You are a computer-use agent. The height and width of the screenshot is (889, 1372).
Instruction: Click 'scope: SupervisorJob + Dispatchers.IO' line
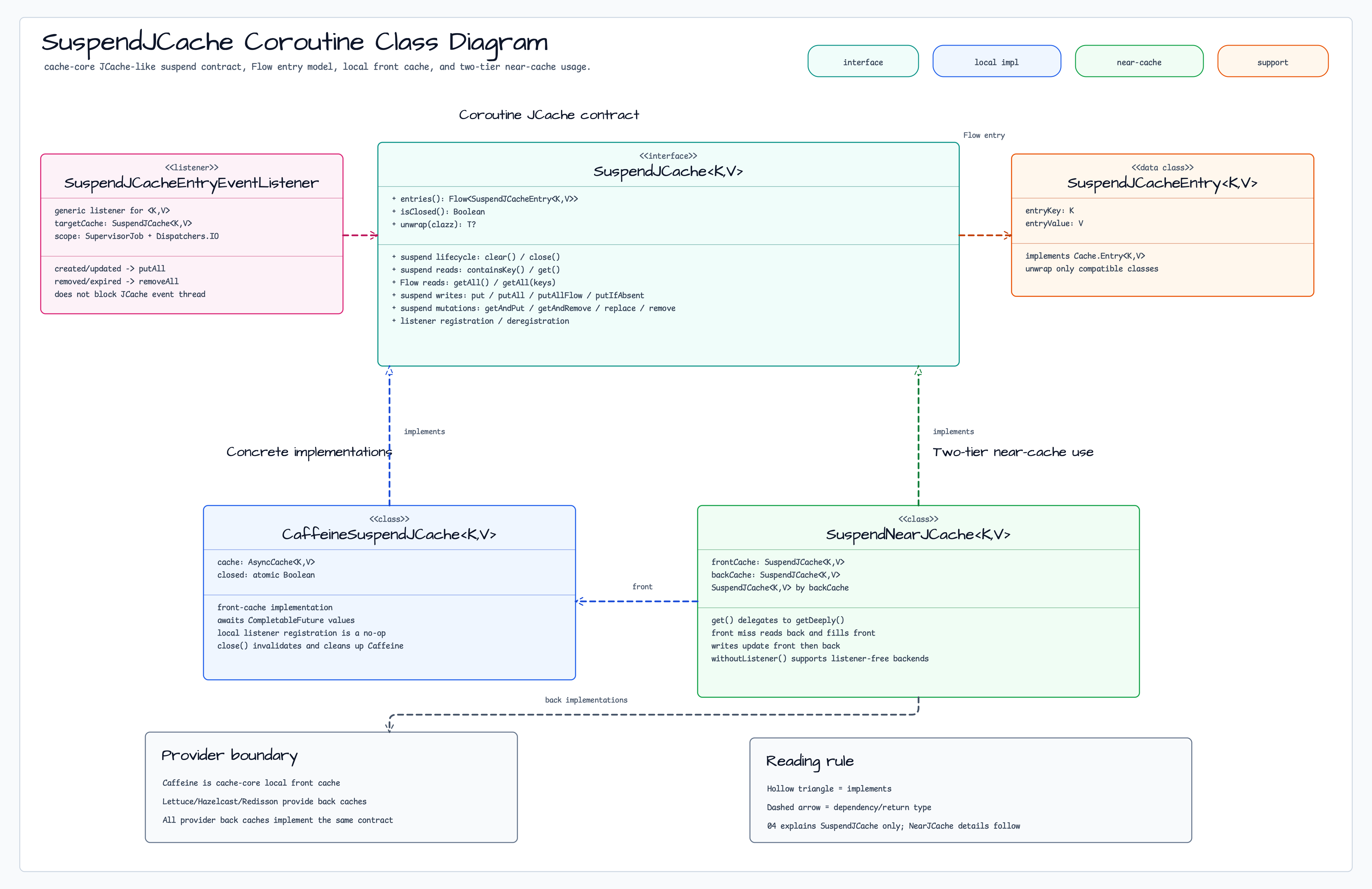coord(137,236)
